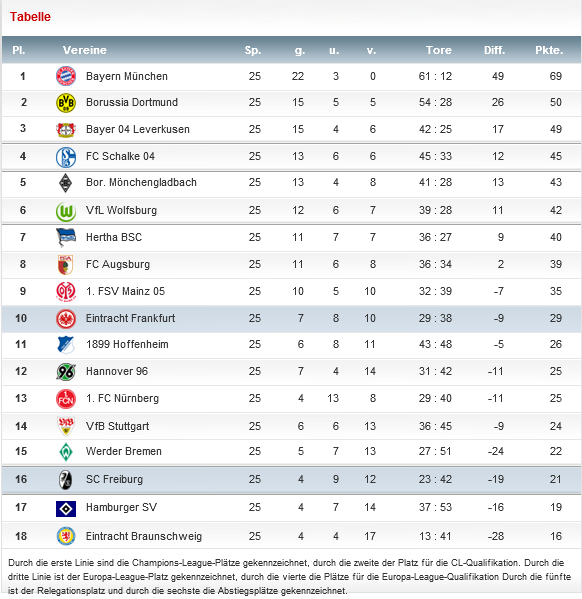Click the VfB Stuttgart team name
Image resolution: width=582 pixels, height=599 pixels.
[x=117, y=426]
